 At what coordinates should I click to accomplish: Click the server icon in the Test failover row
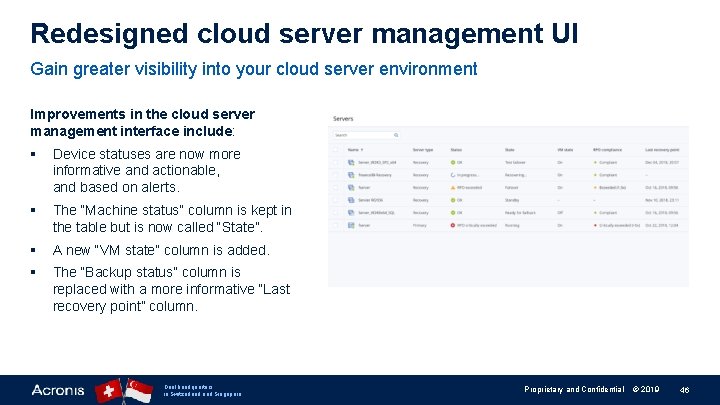[351, 162]
